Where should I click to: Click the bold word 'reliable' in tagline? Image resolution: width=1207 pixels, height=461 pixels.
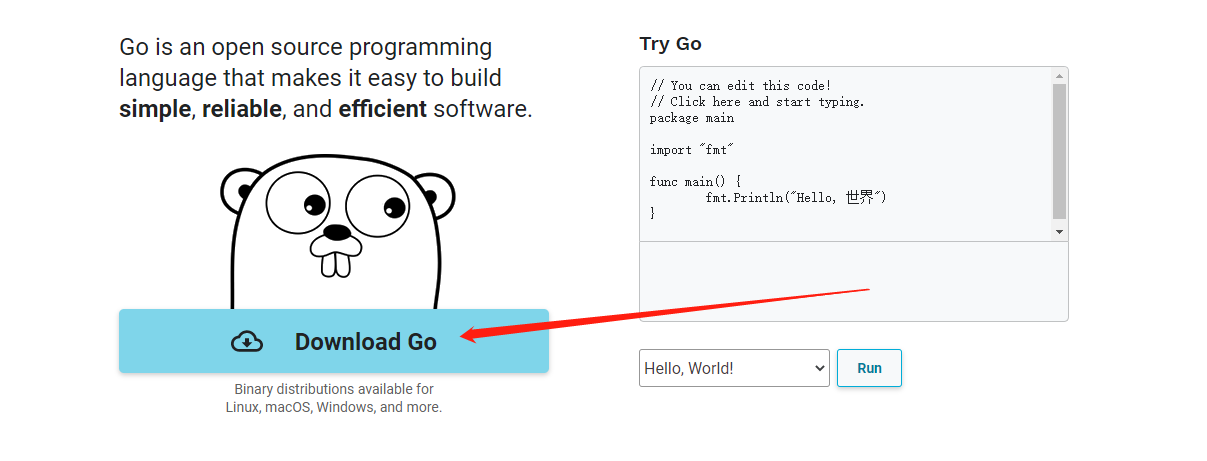(242, 109)
